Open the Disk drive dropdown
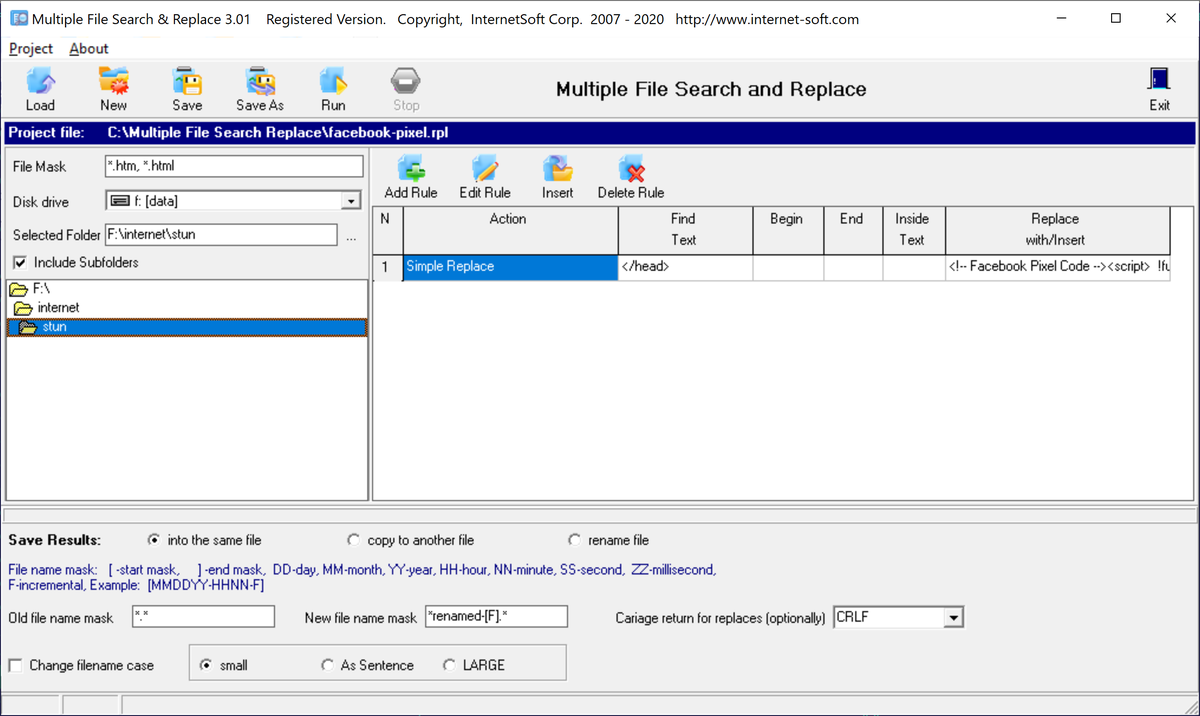Screen dimensions: 1200x716 (x=351, y=201)
